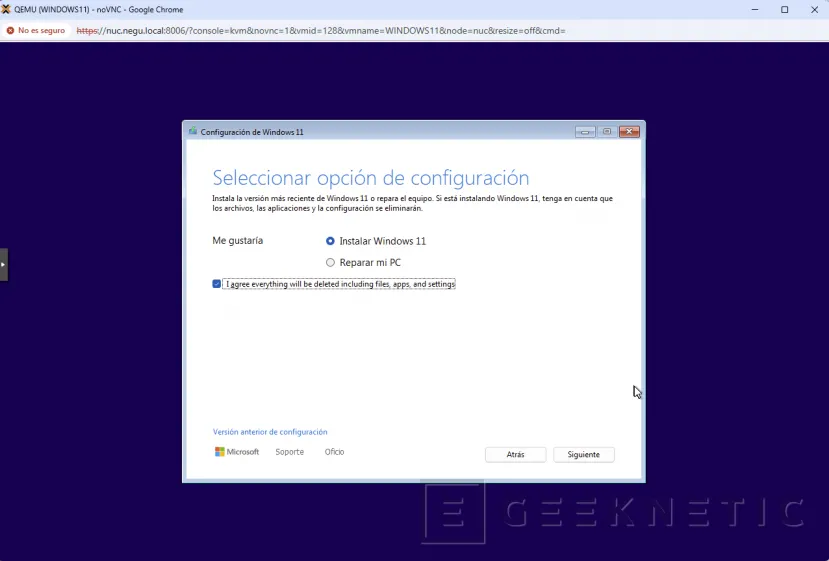The image size is (829, 561).
Task: Select the Reparar mi PC option
Action: [330, 262]
